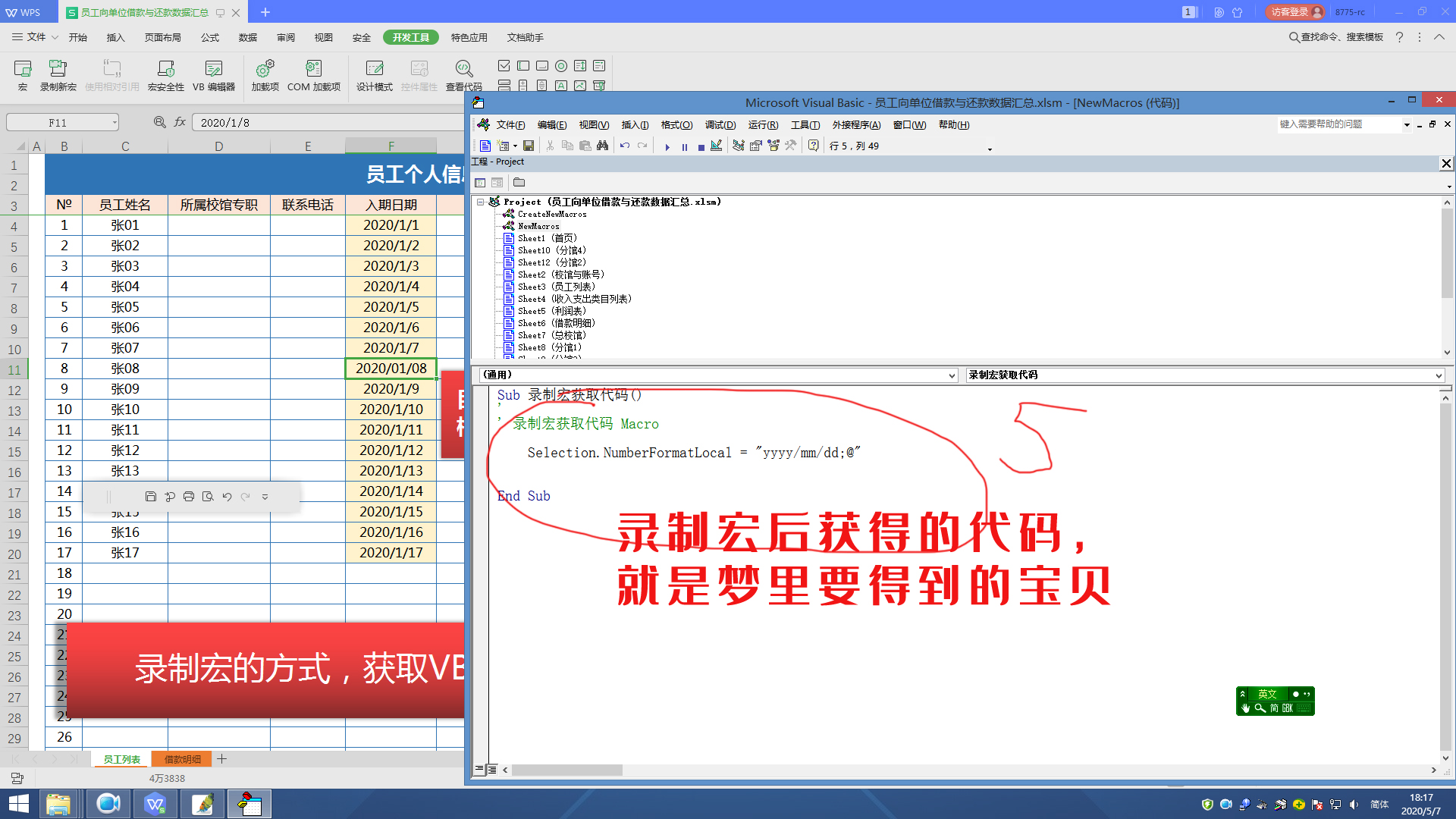Screen dimensions: 1456x819
Task: Toggle folders view in Project pane
Action: [x=519, y=183]
